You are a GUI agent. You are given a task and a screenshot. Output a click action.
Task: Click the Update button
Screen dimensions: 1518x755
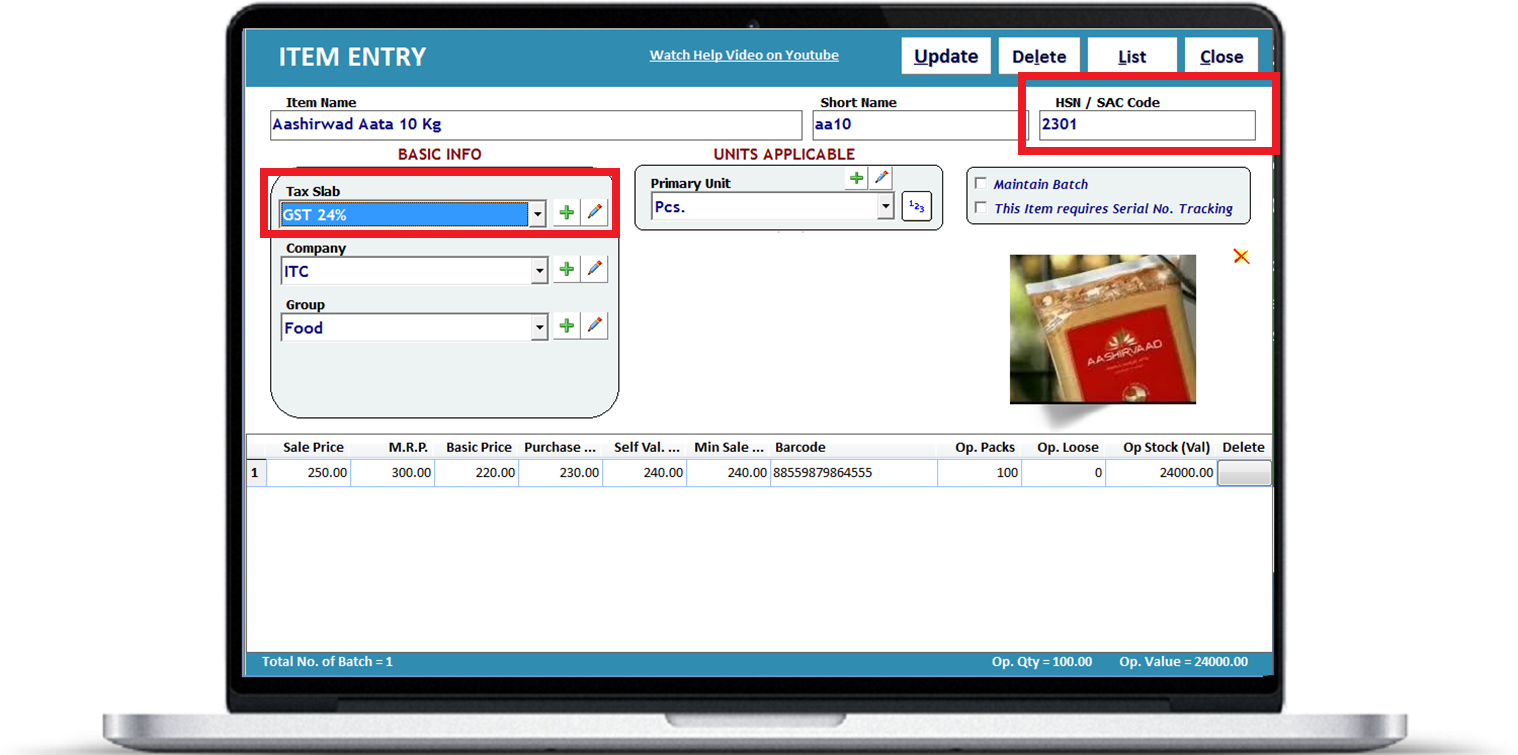[946, 56]
